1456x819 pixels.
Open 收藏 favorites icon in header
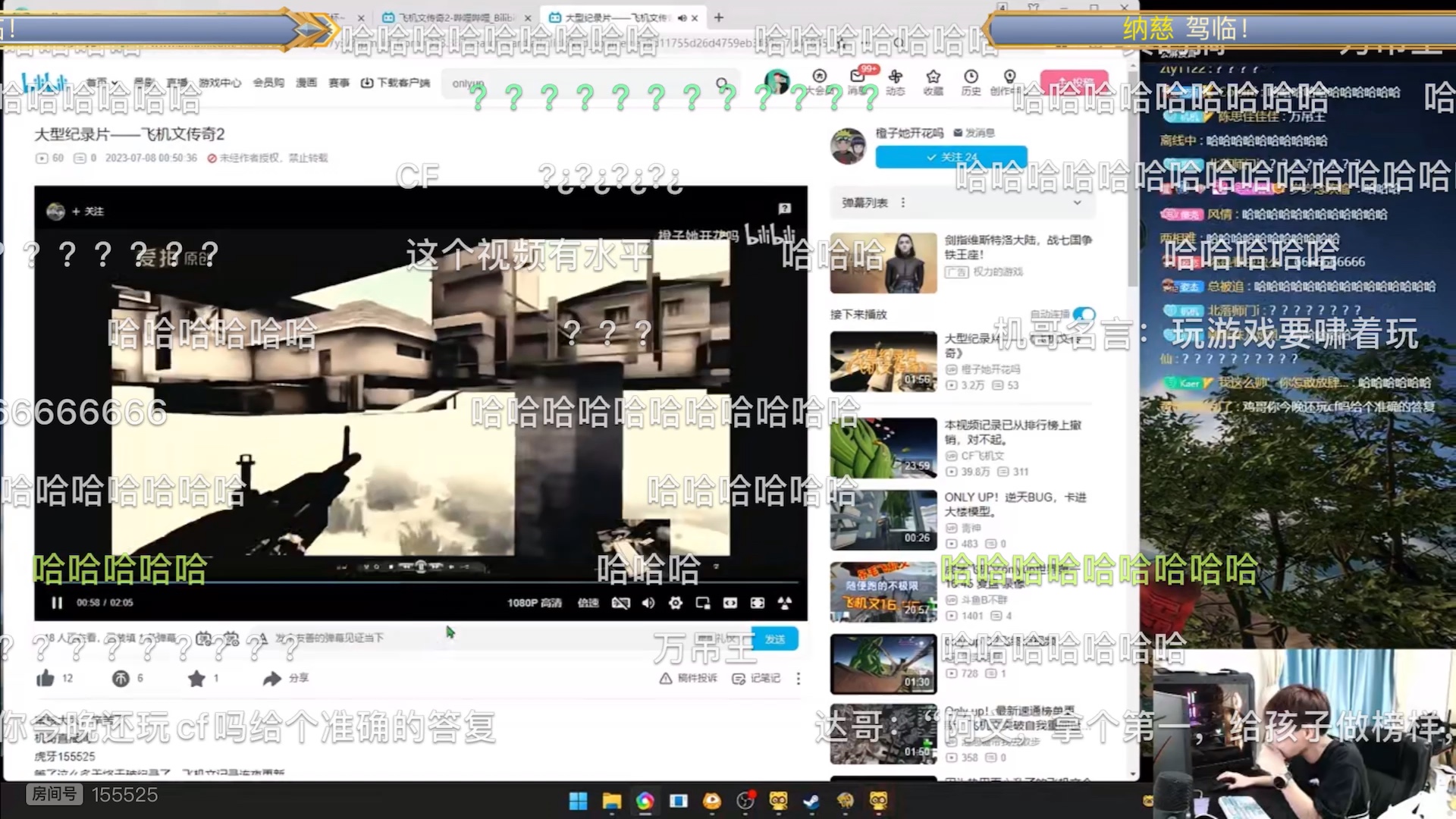(x=934, y=82)
